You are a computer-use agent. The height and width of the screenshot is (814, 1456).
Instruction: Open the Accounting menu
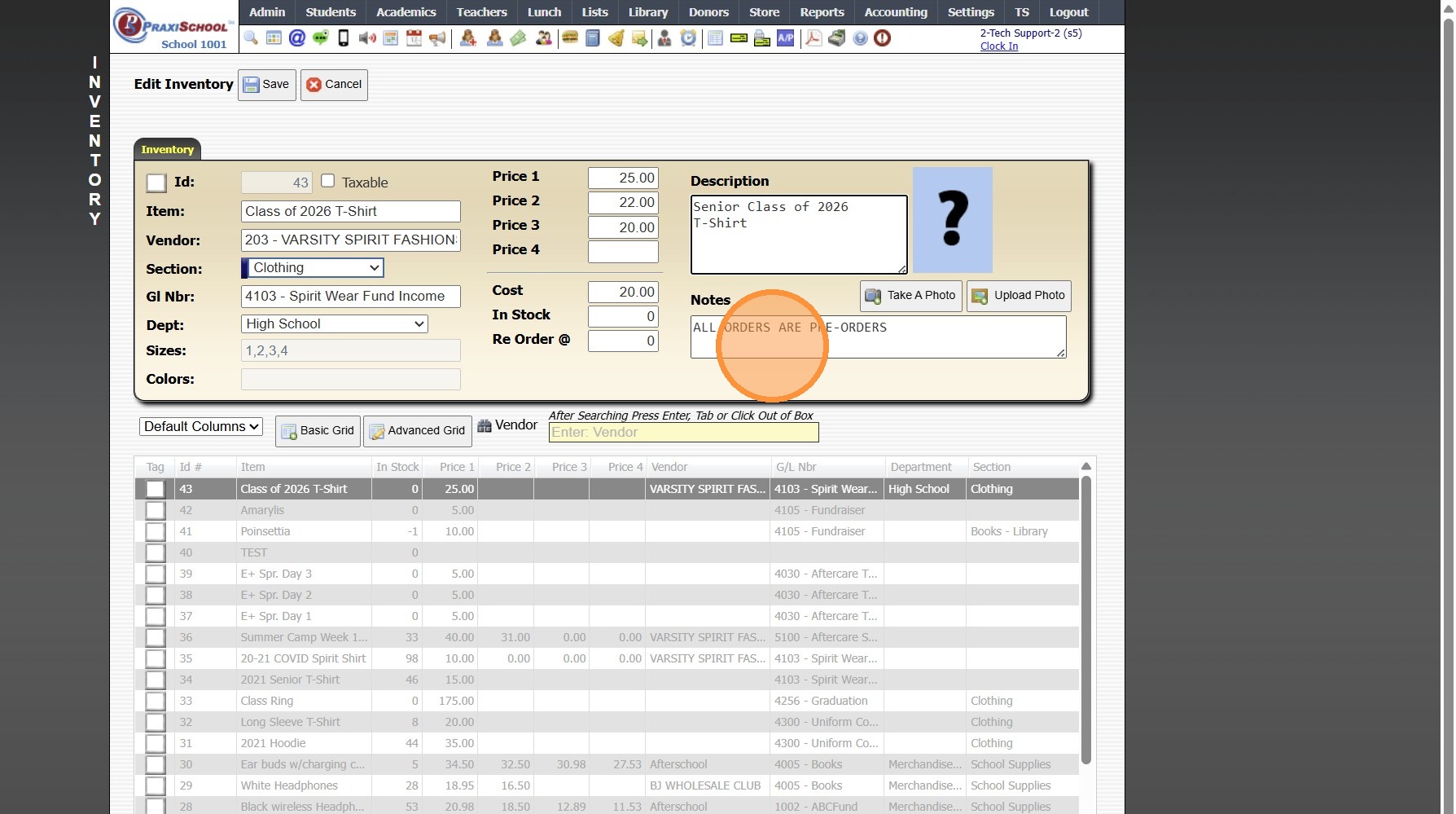pyautogui.click(x=896, y=12)
